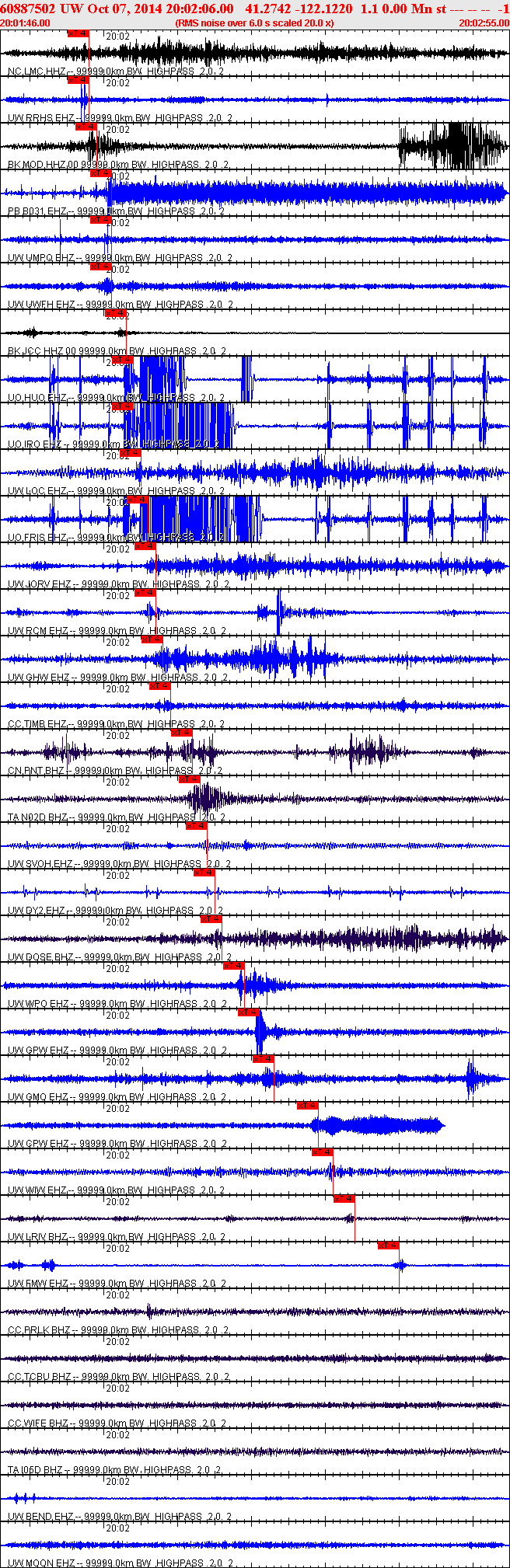This screenshot has width=510, height=1568.
Task: Click the UW CPW waveform's large signal burst
Action: (378, 1125)
